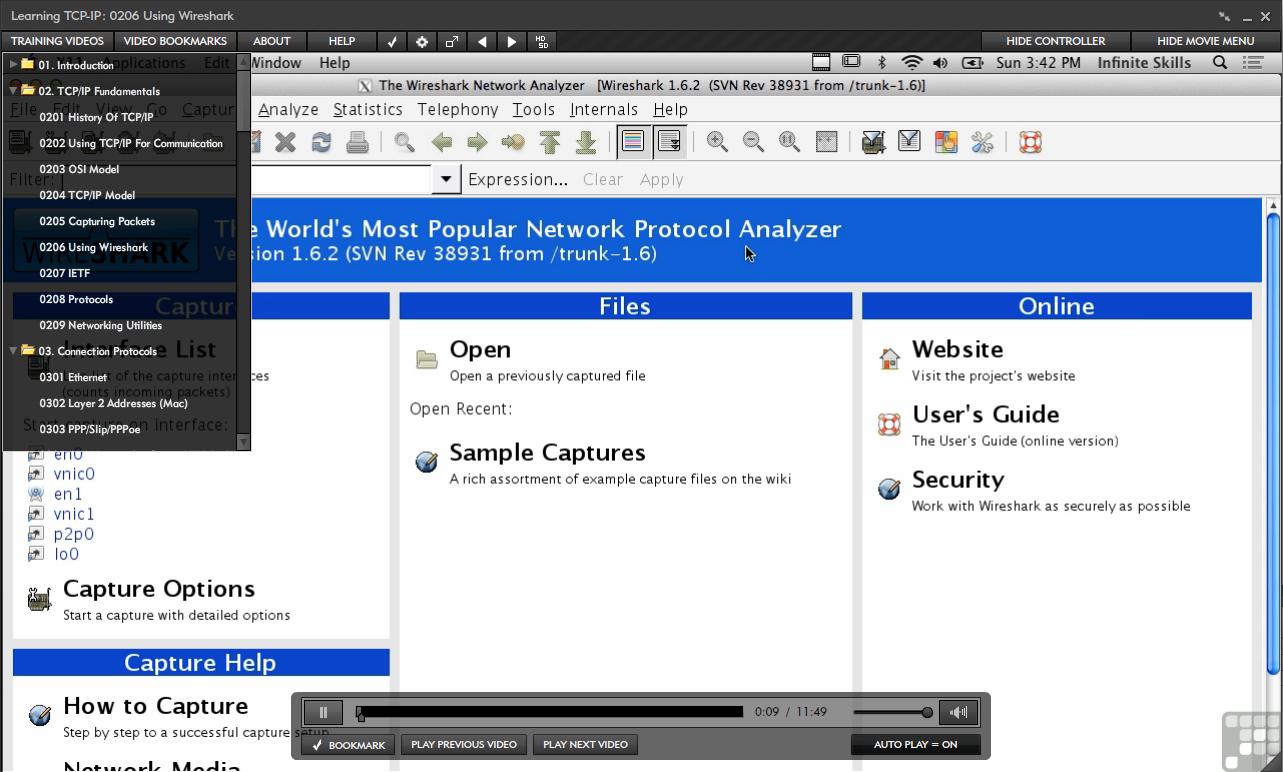Screen dimensions: 1283x772
Task: Open the Tools menu
Action: click(x=534, y=110)
